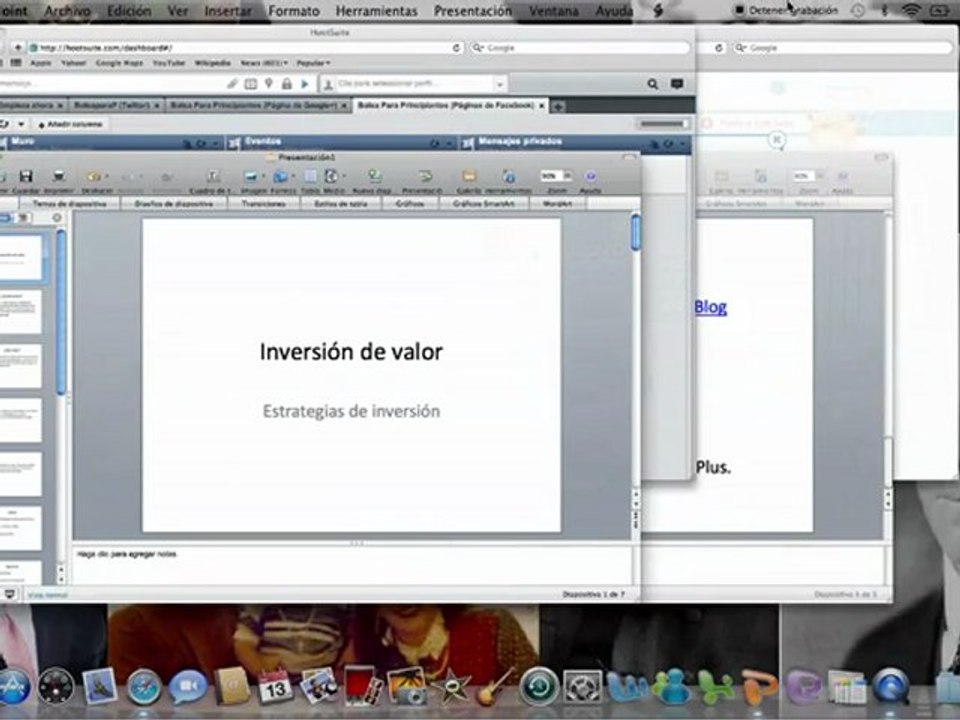Click Detener grabación in the menu bar
Screen dimensions: 960x720
787,10
